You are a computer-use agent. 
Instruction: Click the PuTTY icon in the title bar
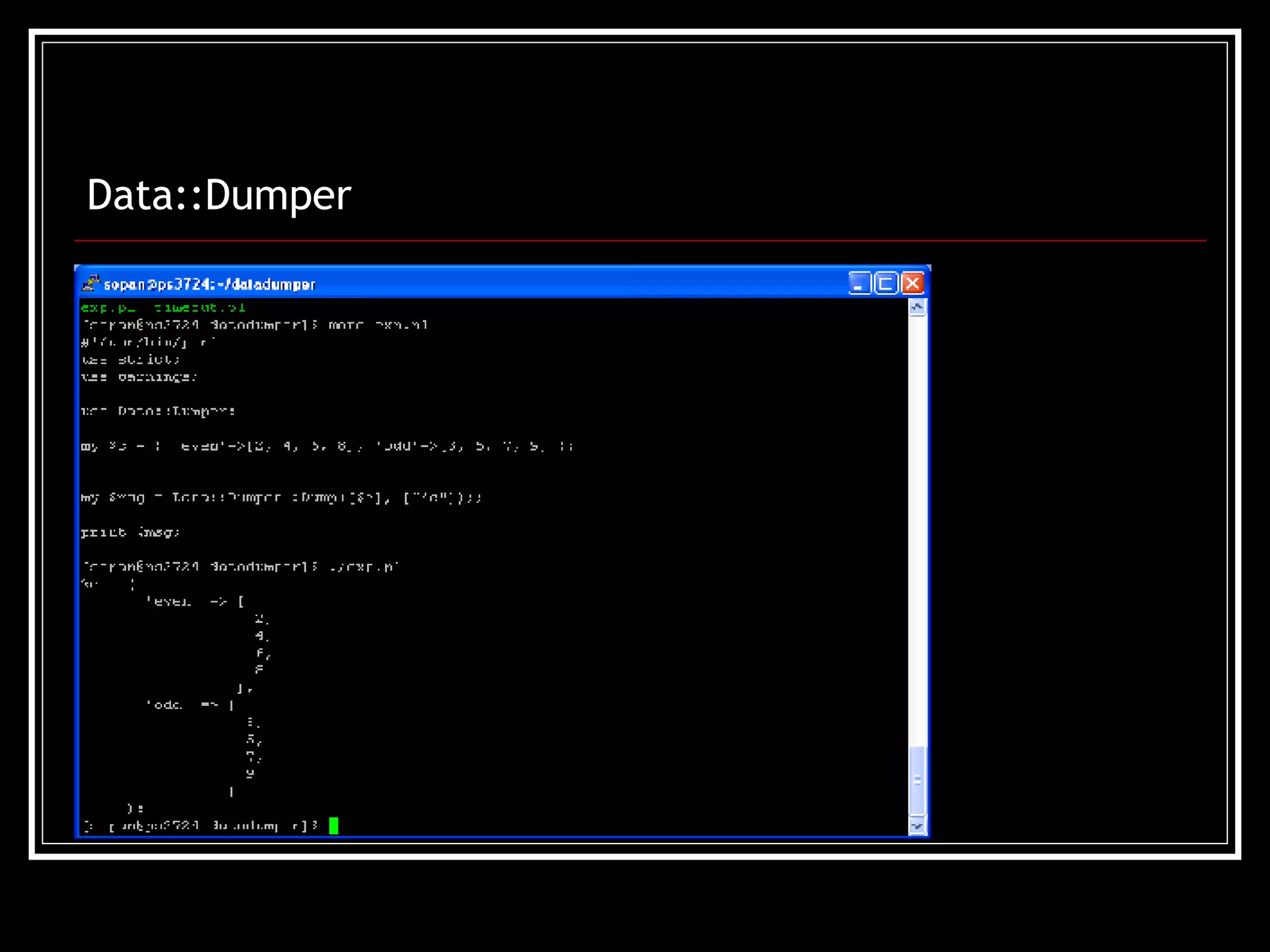91,283
